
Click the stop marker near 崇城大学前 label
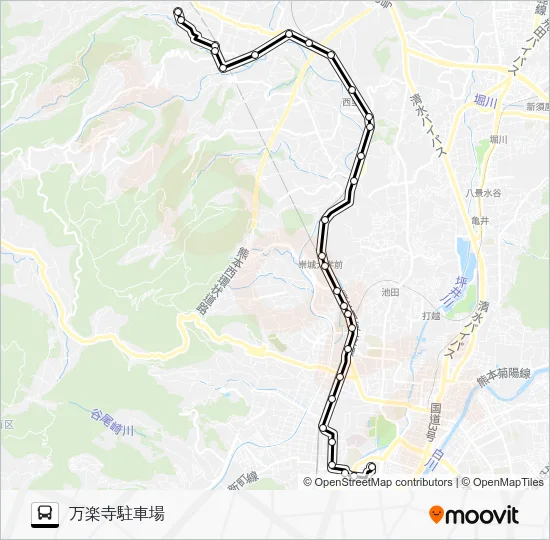pyautogui.click(x=325, y=266)
